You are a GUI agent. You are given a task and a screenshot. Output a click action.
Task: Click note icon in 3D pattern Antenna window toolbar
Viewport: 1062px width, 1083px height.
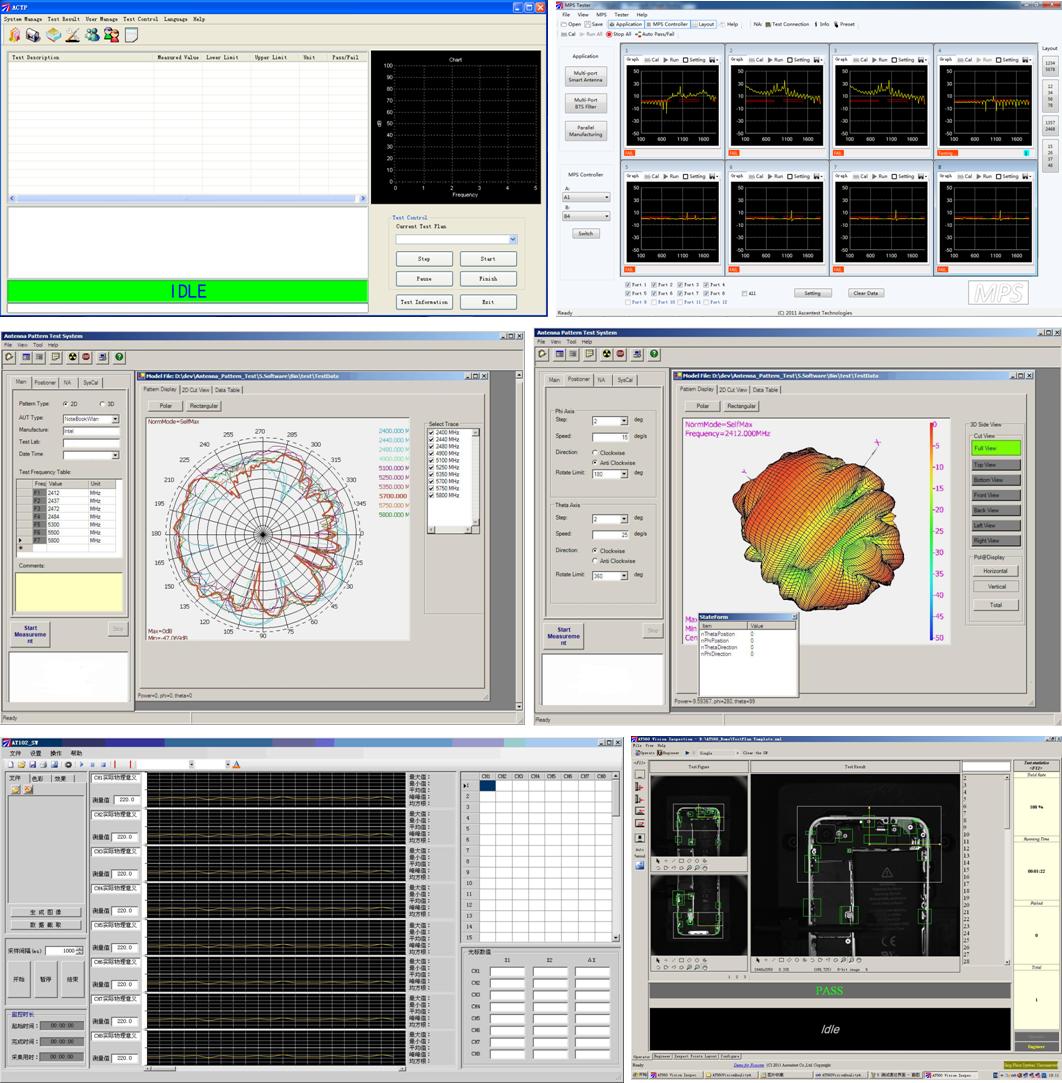pyautogui.click(x=590, y=354)
